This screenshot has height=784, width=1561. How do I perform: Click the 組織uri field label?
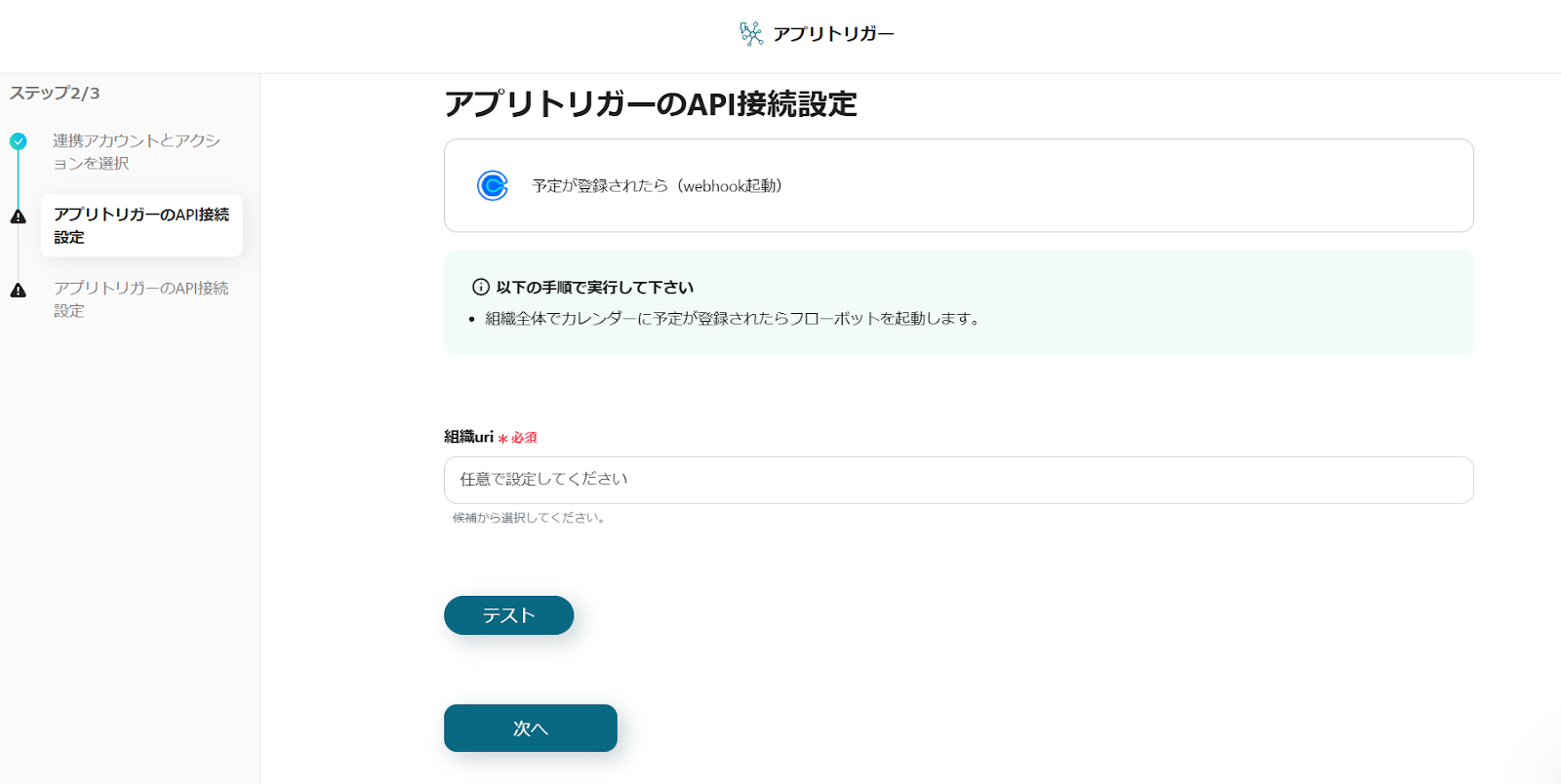pyautogui.click(x=468, y=437)
